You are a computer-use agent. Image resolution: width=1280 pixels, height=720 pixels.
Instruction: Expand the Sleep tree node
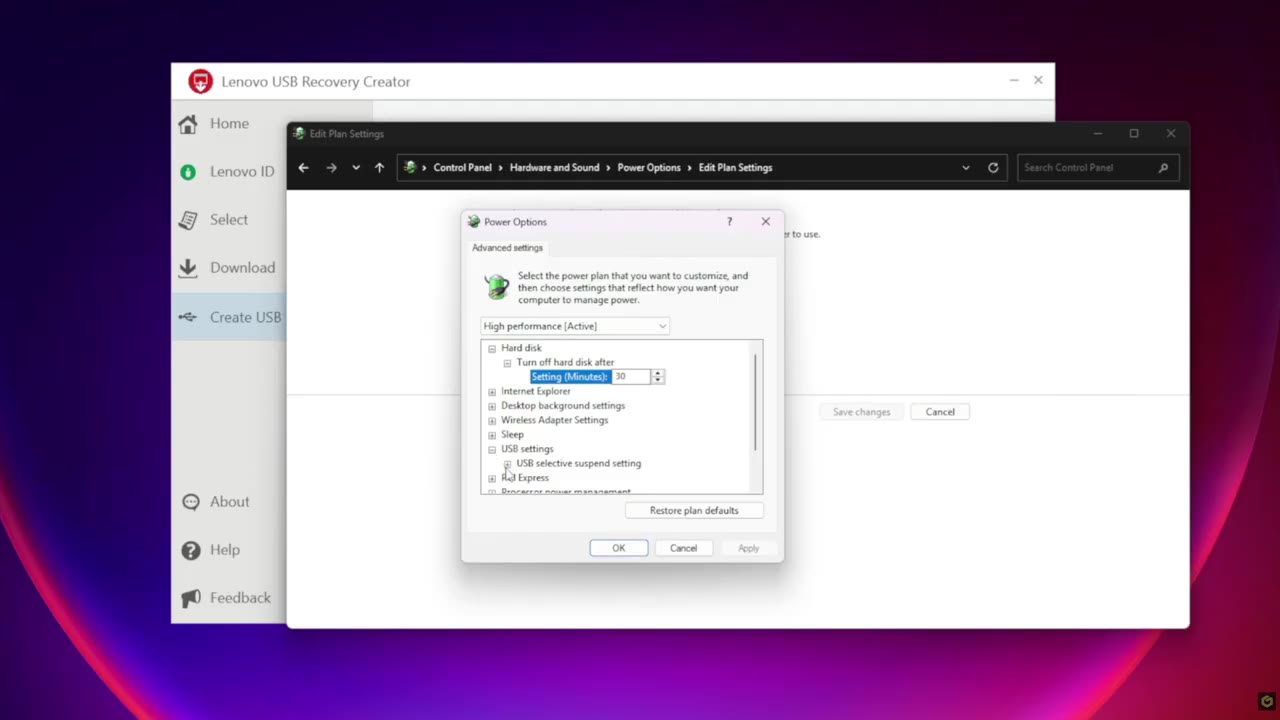(492, 435)
